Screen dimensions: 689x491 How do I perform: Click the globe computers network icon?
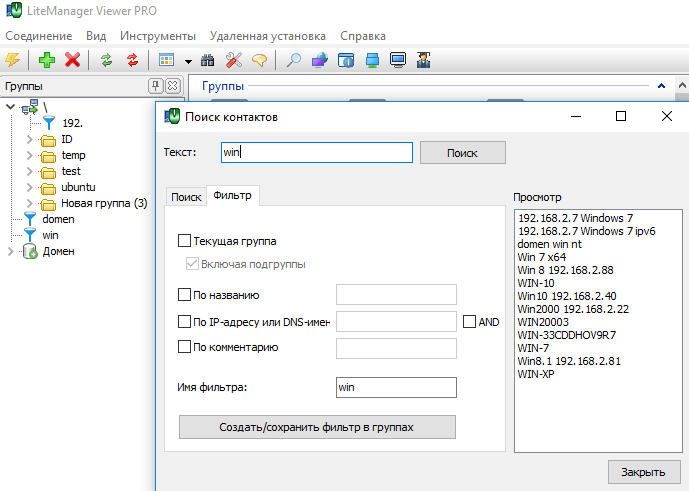(x=320, y=60)
